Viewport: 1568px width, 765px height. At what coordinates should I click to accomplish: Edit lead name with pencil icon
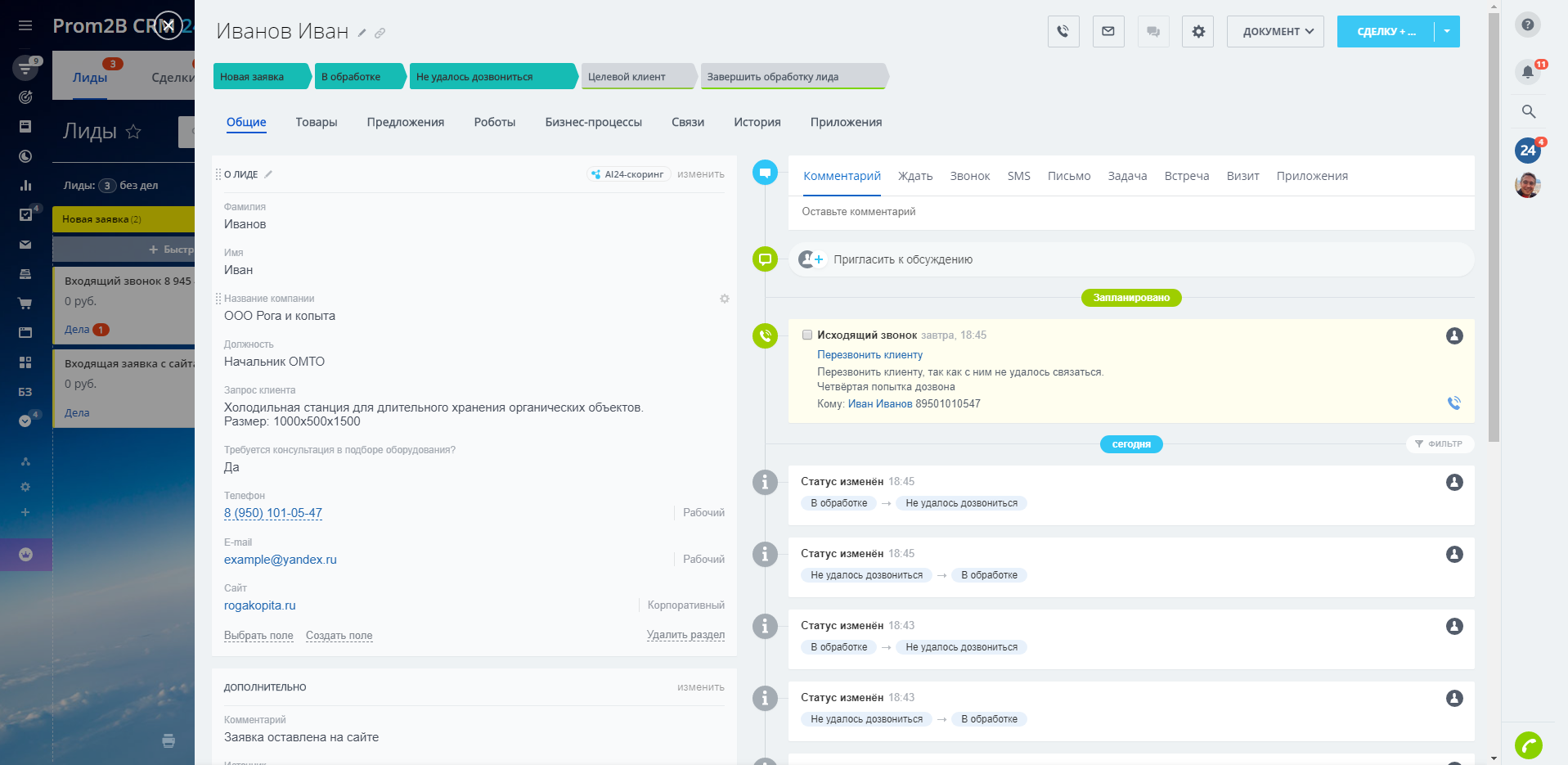click(x=362, y=34)
